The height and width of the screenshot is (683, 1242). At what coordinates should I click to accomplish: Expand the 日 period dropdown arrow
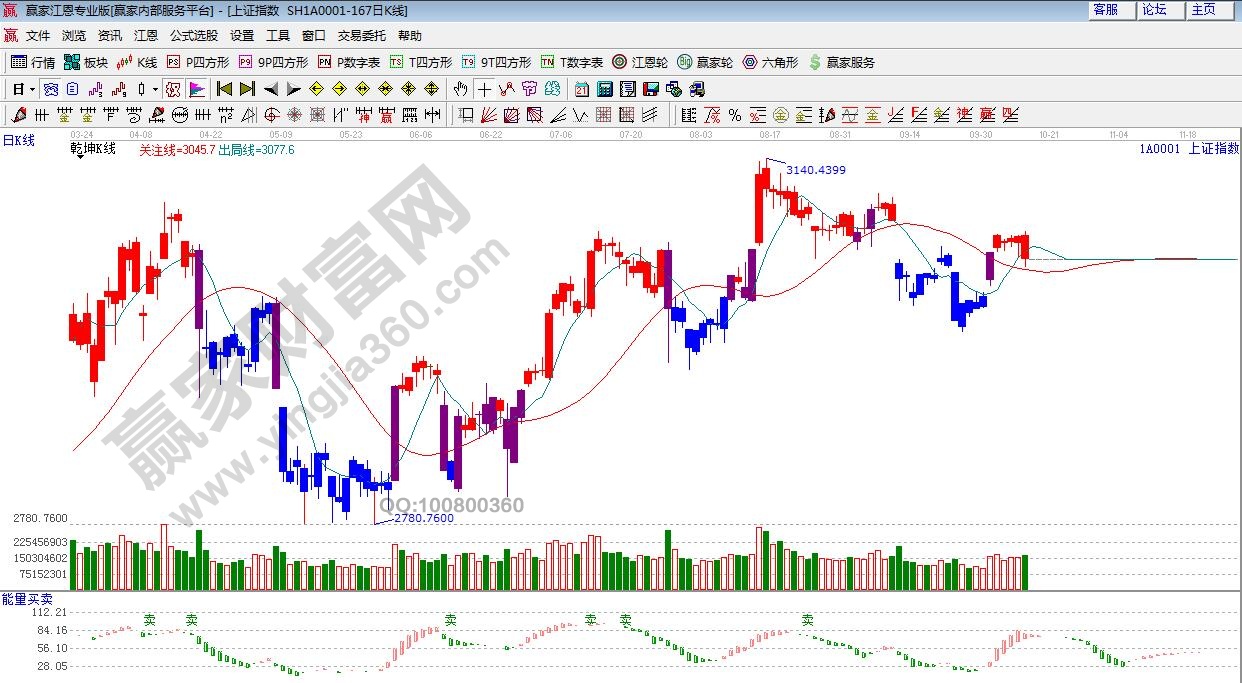(32, 89)
